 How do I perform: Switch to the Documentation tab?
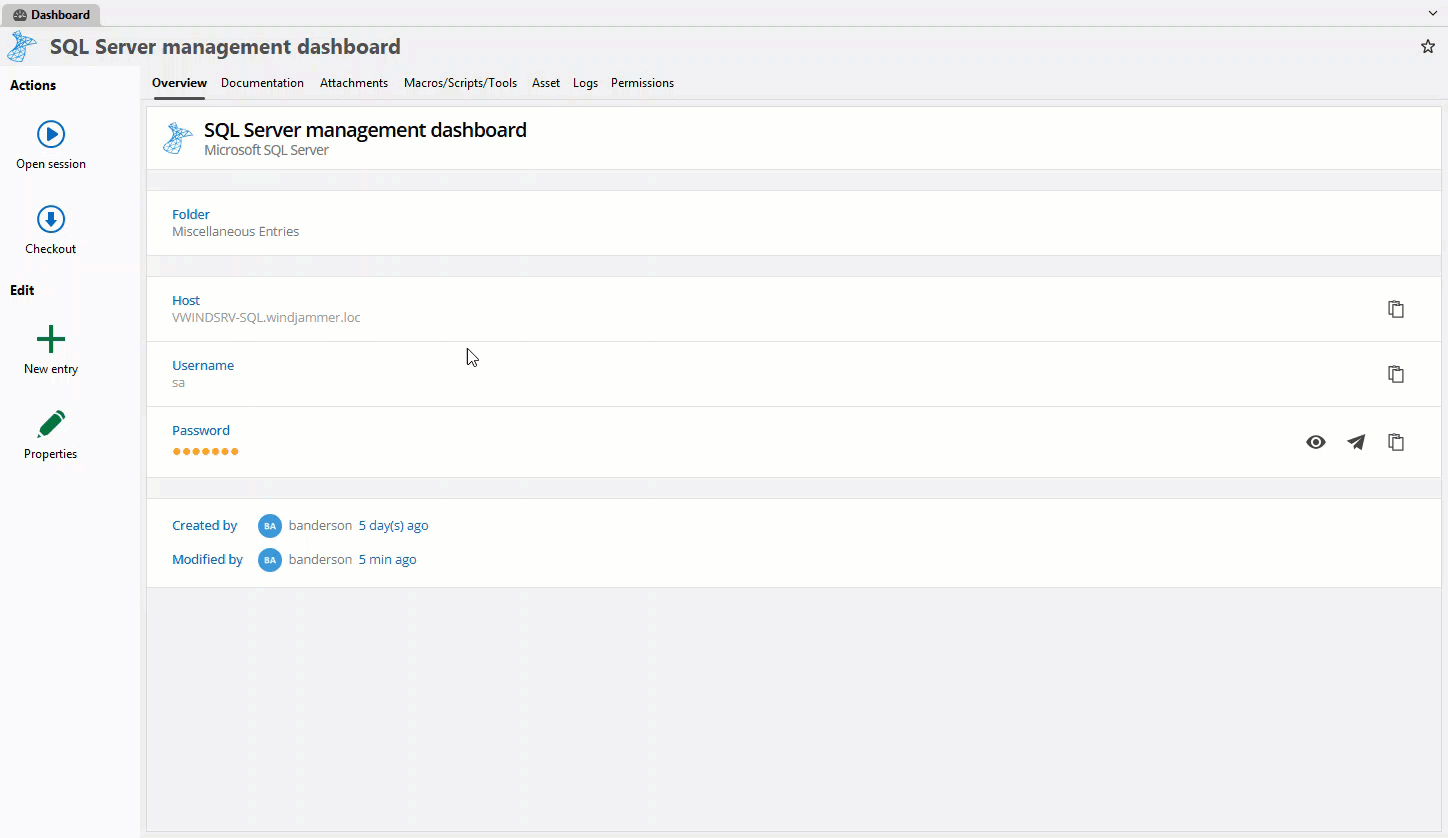262,83
